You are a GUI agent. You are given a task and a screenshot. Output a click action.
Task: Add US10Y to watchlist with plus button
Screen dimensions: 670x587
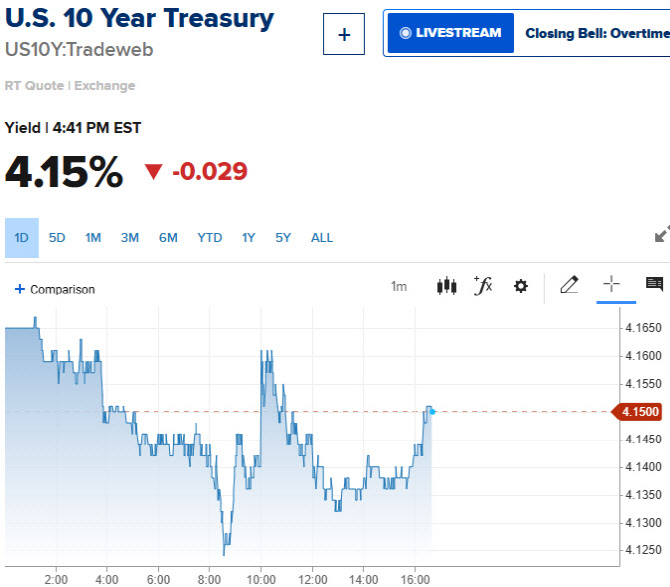(344, 35)
